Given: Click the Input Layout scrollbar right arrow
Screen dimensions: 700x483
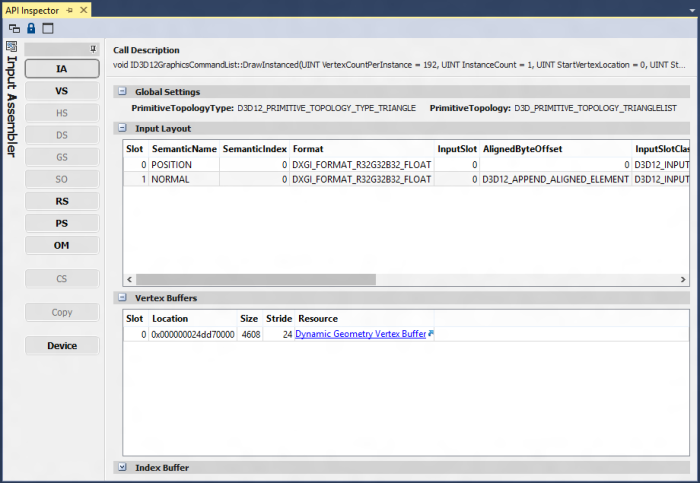Looking at the screenshot, I should pyautogui.click(x=683, y=279).
